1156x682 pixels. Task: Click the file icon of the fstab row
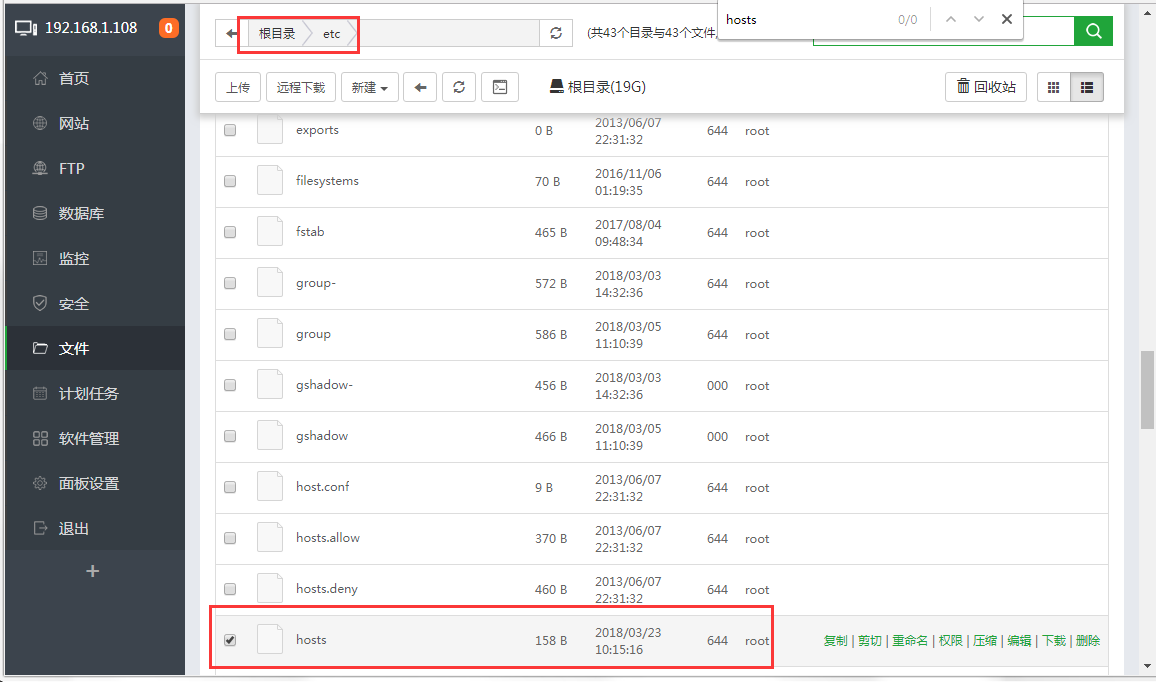click(x=270, y=232)
